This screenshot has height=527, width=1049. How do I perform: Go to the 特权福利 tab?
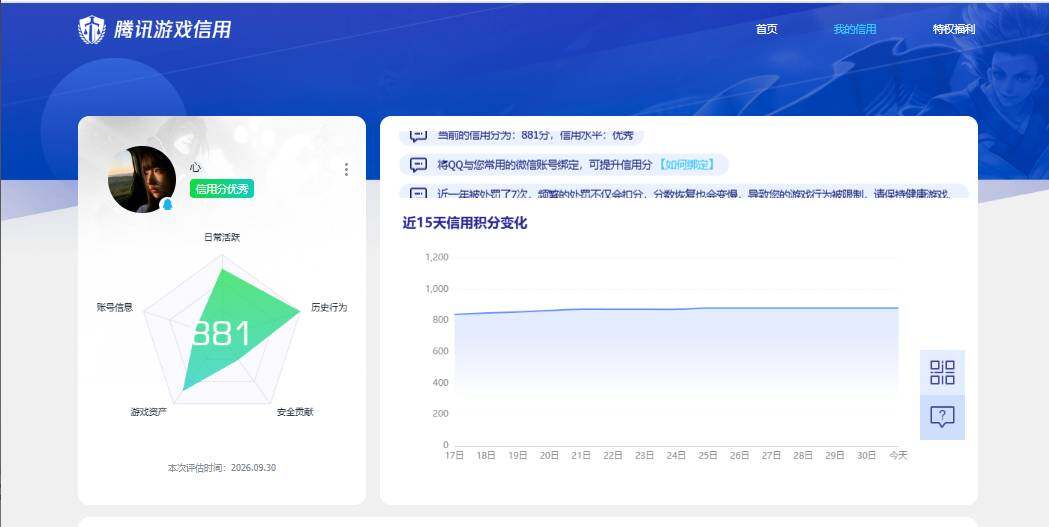pyautogui.click(x=954, y=29)
